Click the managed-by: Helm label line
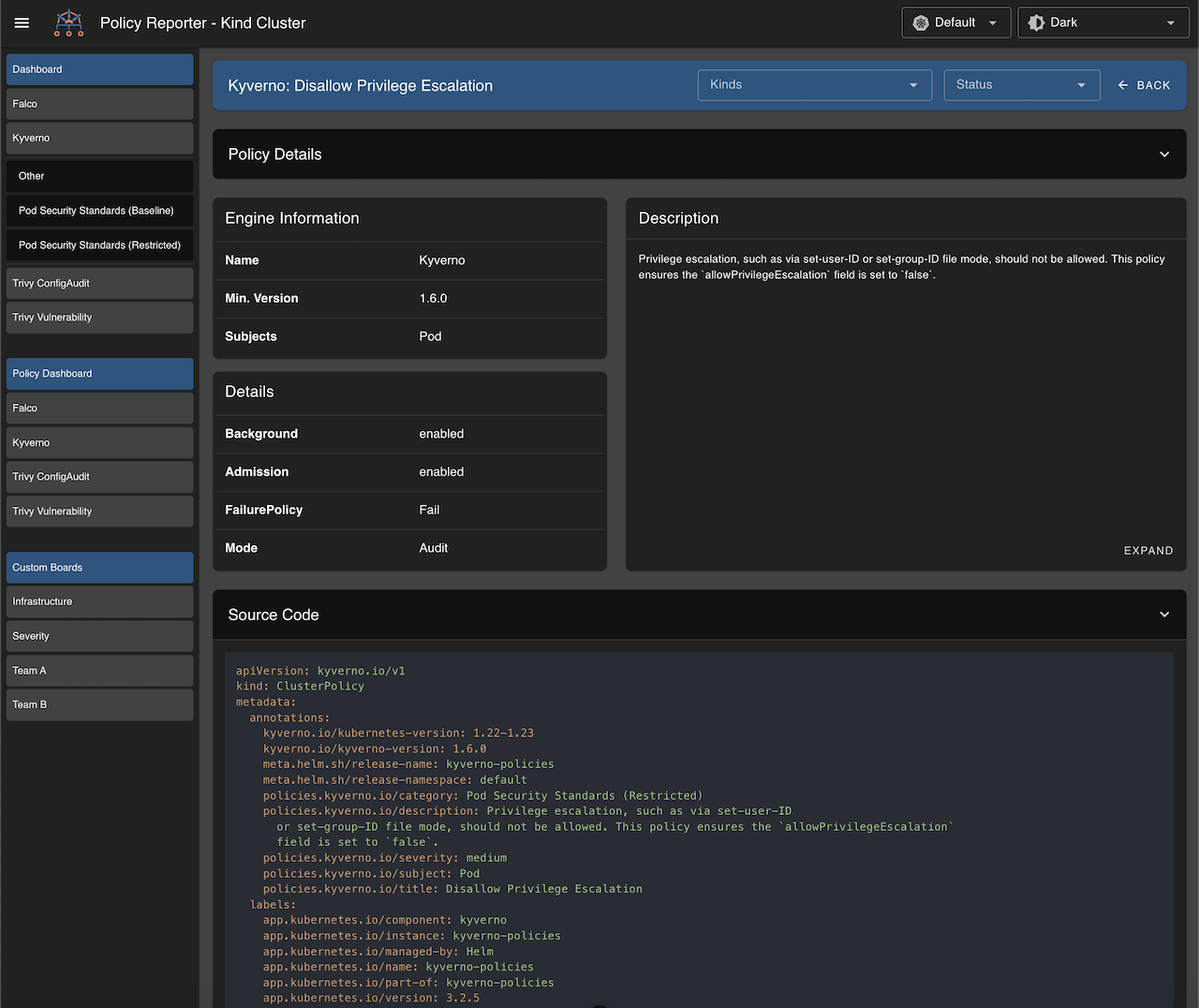 point(378,952)
